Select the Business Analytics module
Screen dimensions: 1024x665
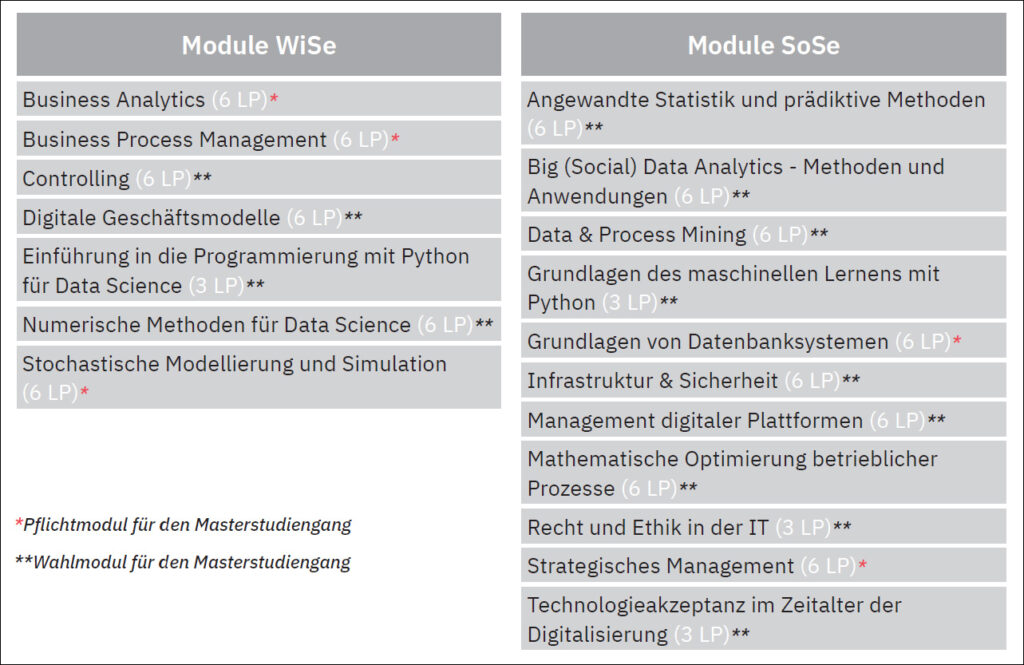click(x=259, y=99)
